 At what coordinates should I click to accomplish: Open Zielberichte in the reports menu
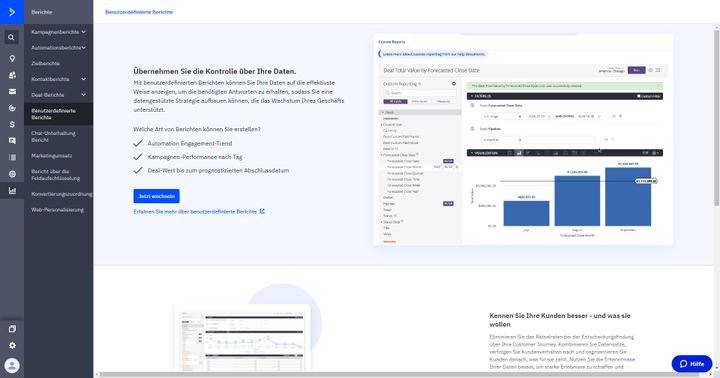tap(45, 63)
